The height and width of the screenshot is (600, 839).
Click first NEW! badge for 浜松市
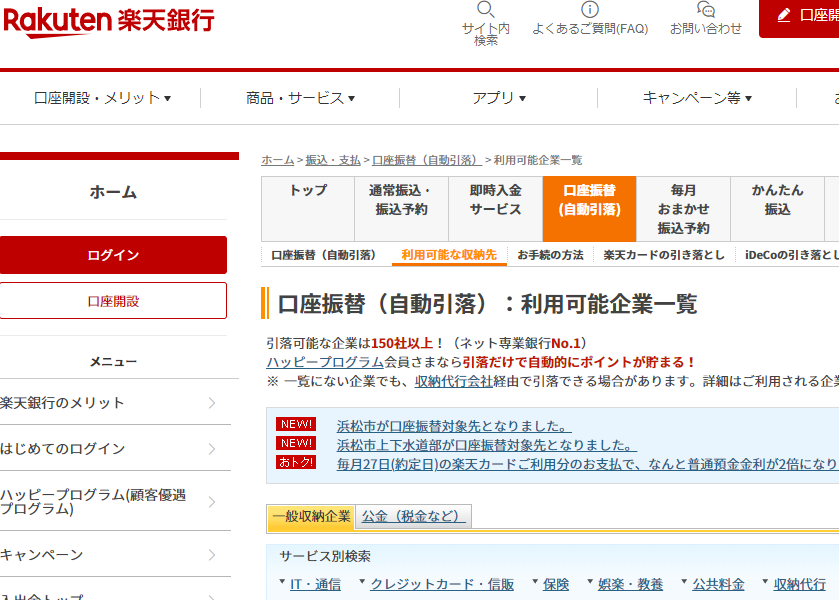[296, 424]
